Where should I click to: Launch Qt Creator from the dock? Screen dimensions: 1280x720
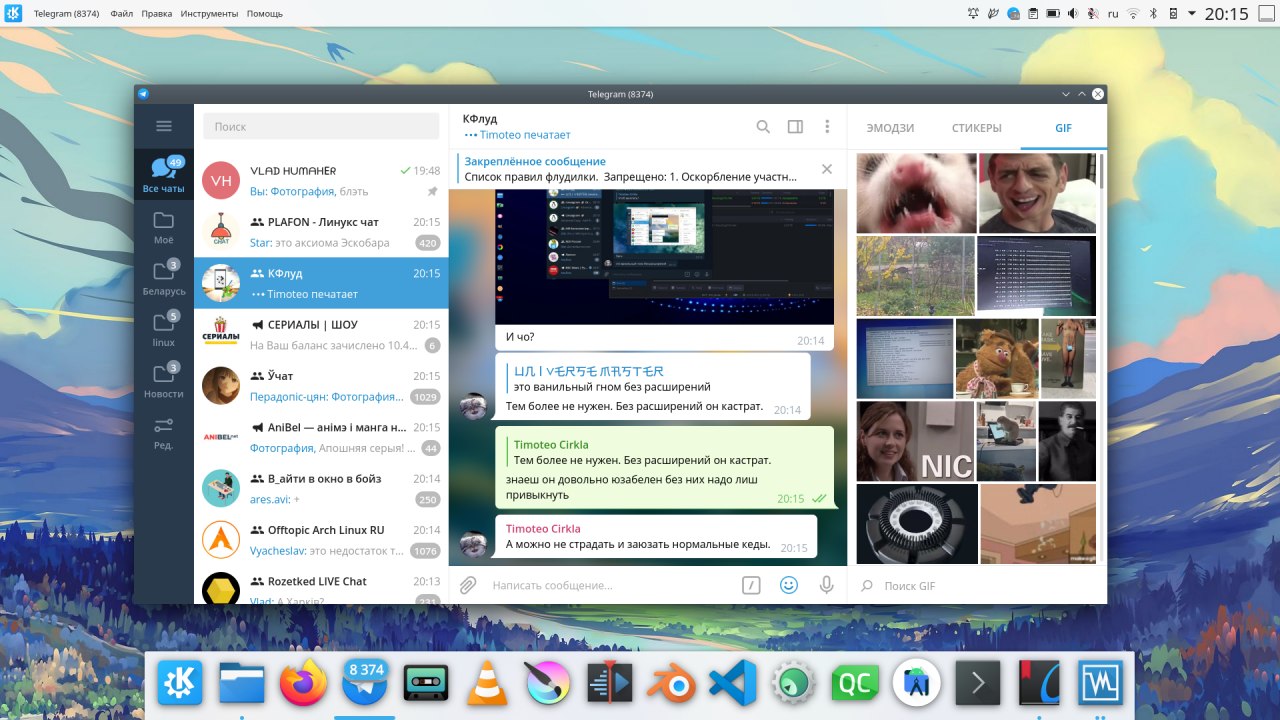(x=855, y=684)
